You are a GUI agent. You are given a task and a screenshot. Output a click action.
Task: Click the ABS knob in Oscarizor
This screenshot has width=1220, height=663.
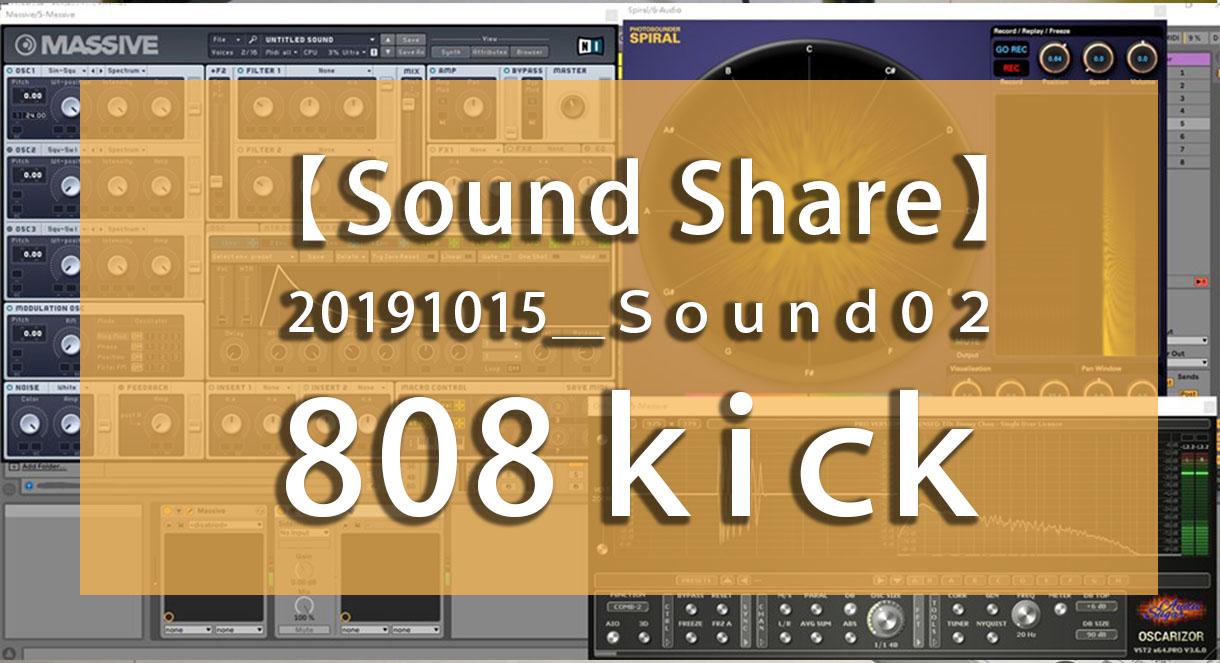tap(850, 638)
